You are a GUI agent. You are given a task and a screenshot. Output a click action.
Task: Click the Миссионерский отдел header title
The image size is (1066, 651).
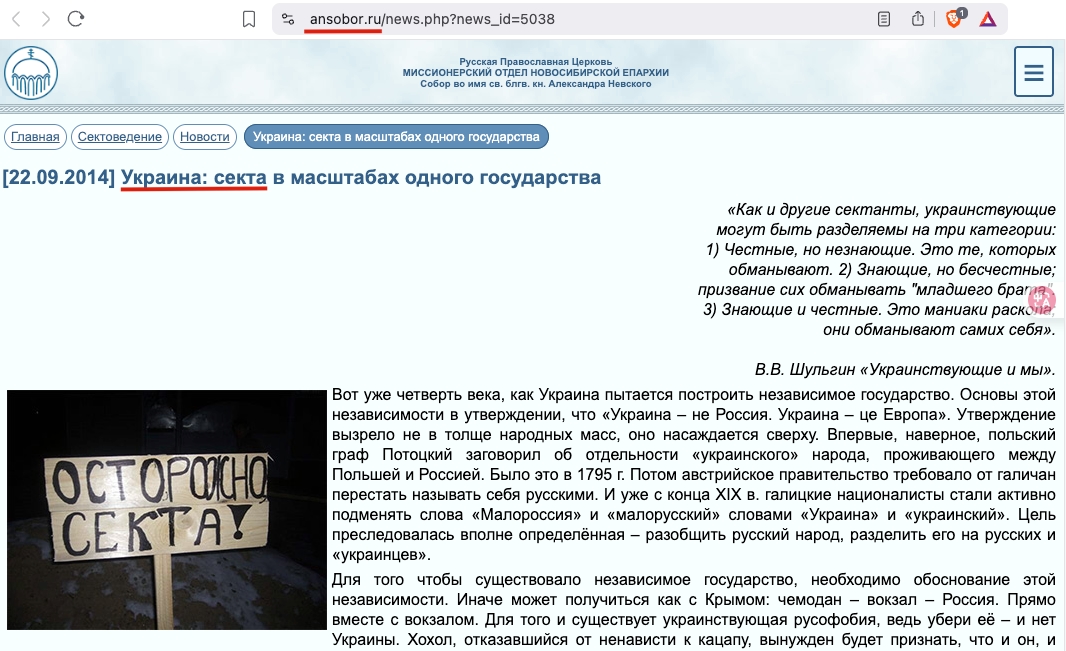point(536,73)
